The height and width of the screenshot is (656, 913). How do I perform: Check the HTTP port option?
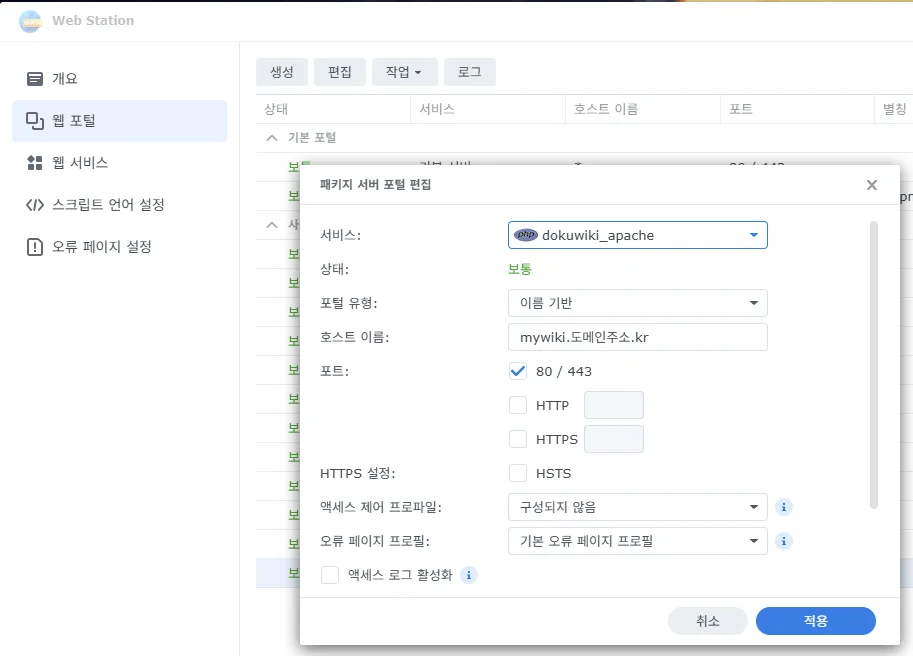(x=518, y=405)
